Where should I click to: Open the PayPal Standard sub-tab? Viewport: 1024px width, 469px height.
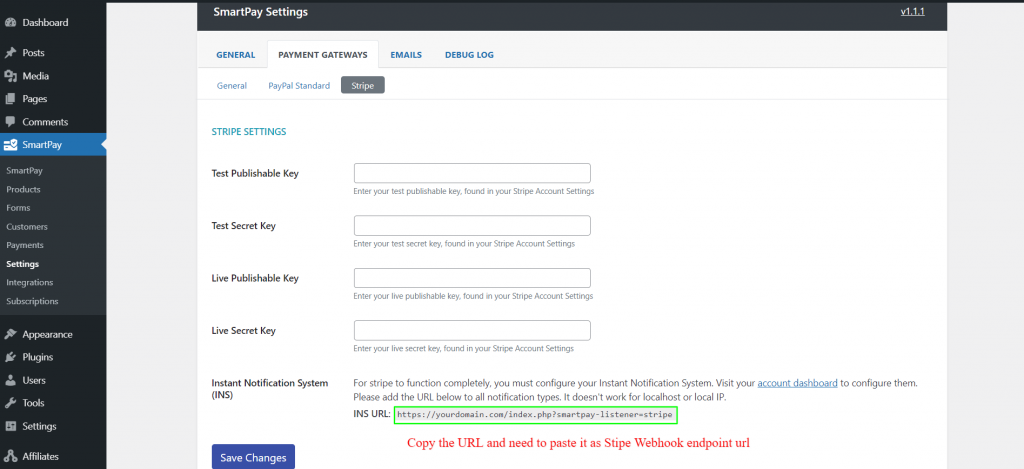click(x=299, y=86)
